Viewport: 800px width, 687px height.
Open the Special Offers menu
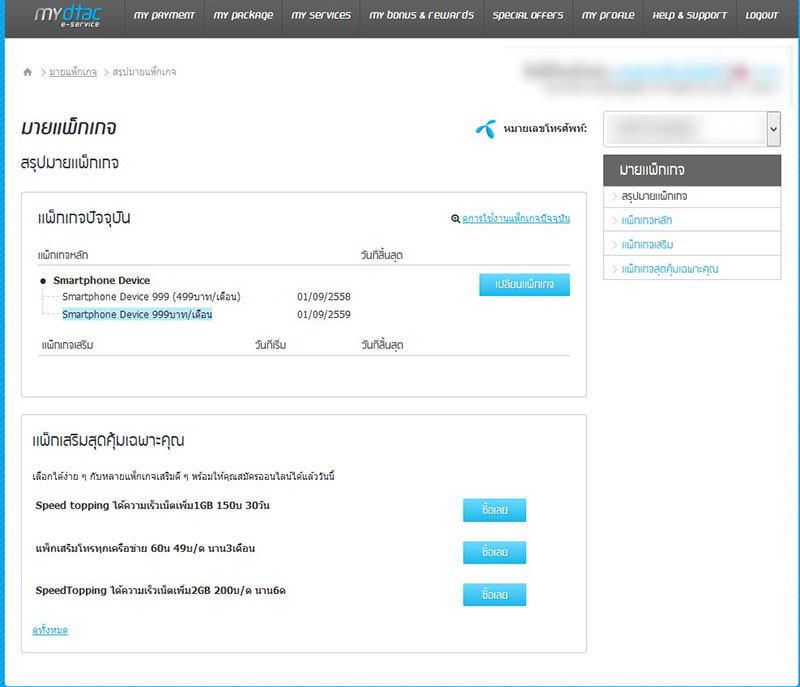point(528,15)
